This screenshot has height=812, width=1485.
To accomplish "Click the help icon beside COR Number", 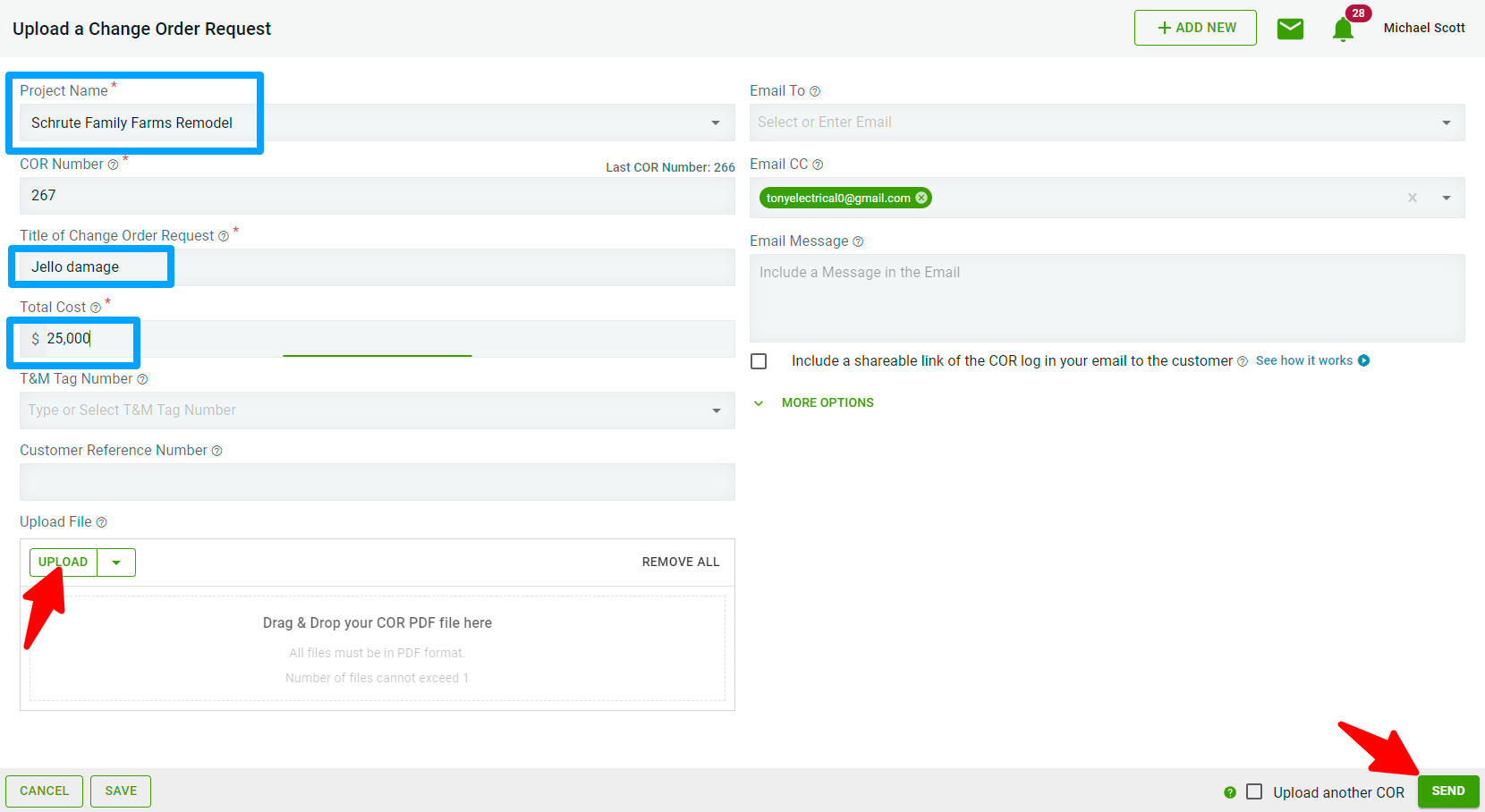I will point(113,165).
